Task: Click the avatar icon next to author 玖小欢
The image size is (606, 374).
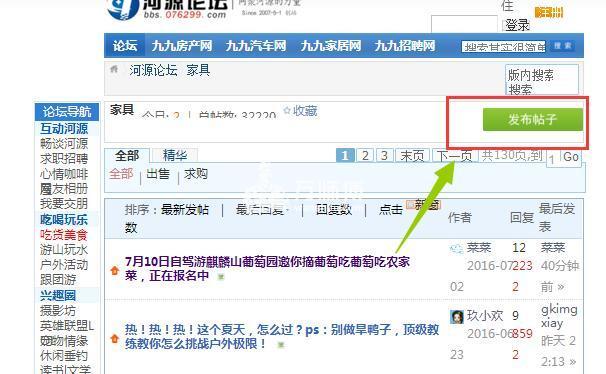Action: point(457,317)
